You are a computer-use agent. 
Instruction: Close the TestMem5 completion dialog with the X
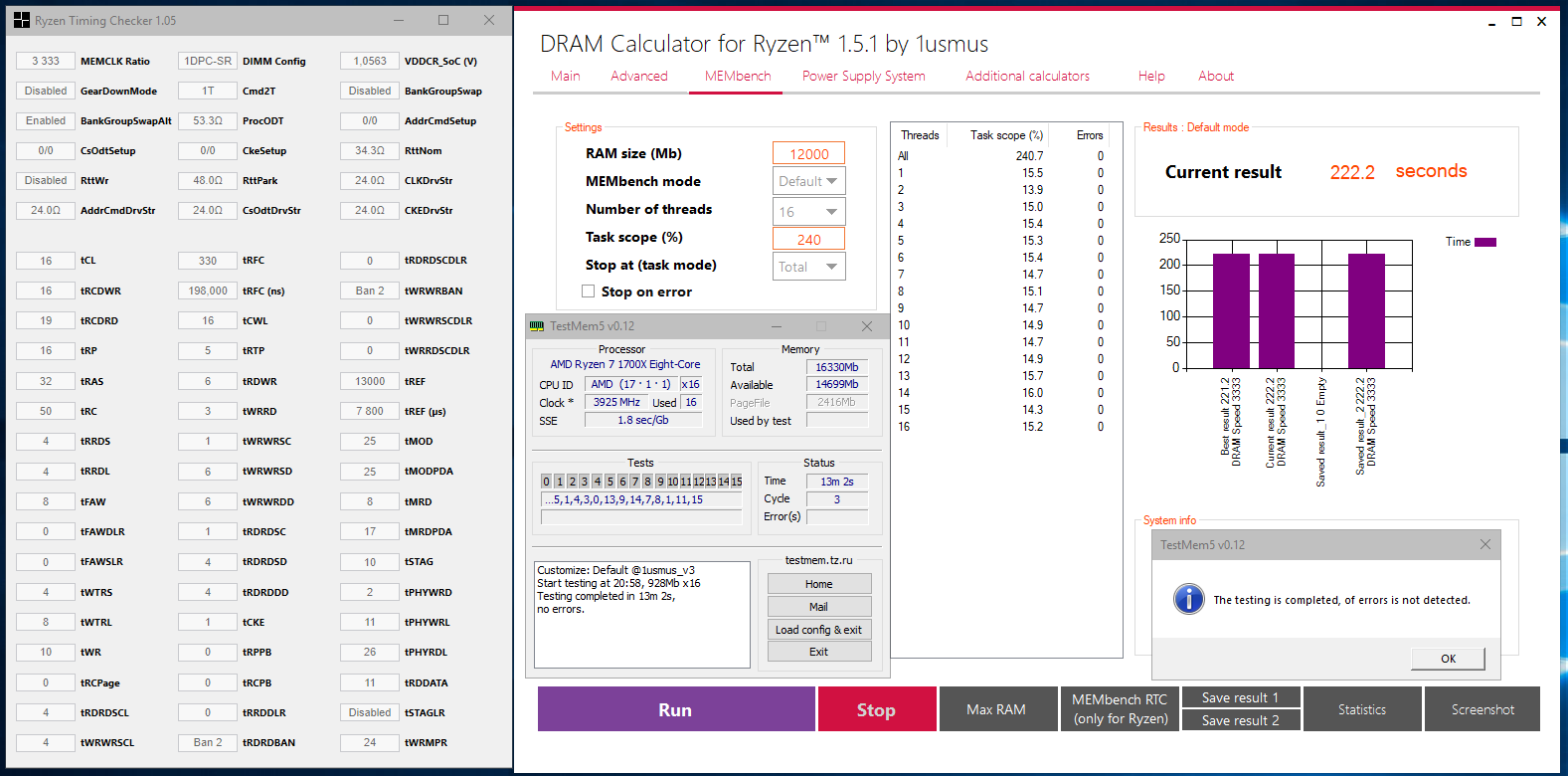1484,544
